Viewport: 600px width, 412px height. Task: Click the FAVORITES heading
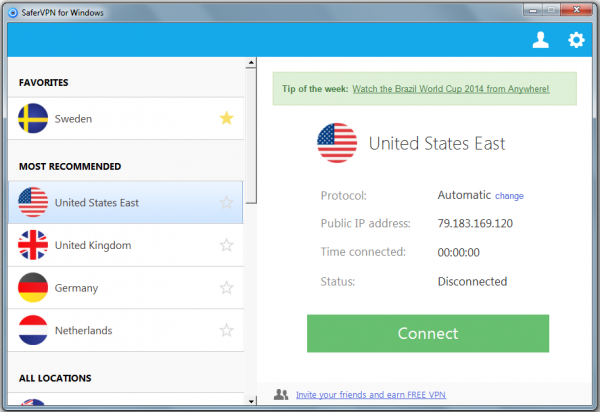coord(44,83)
